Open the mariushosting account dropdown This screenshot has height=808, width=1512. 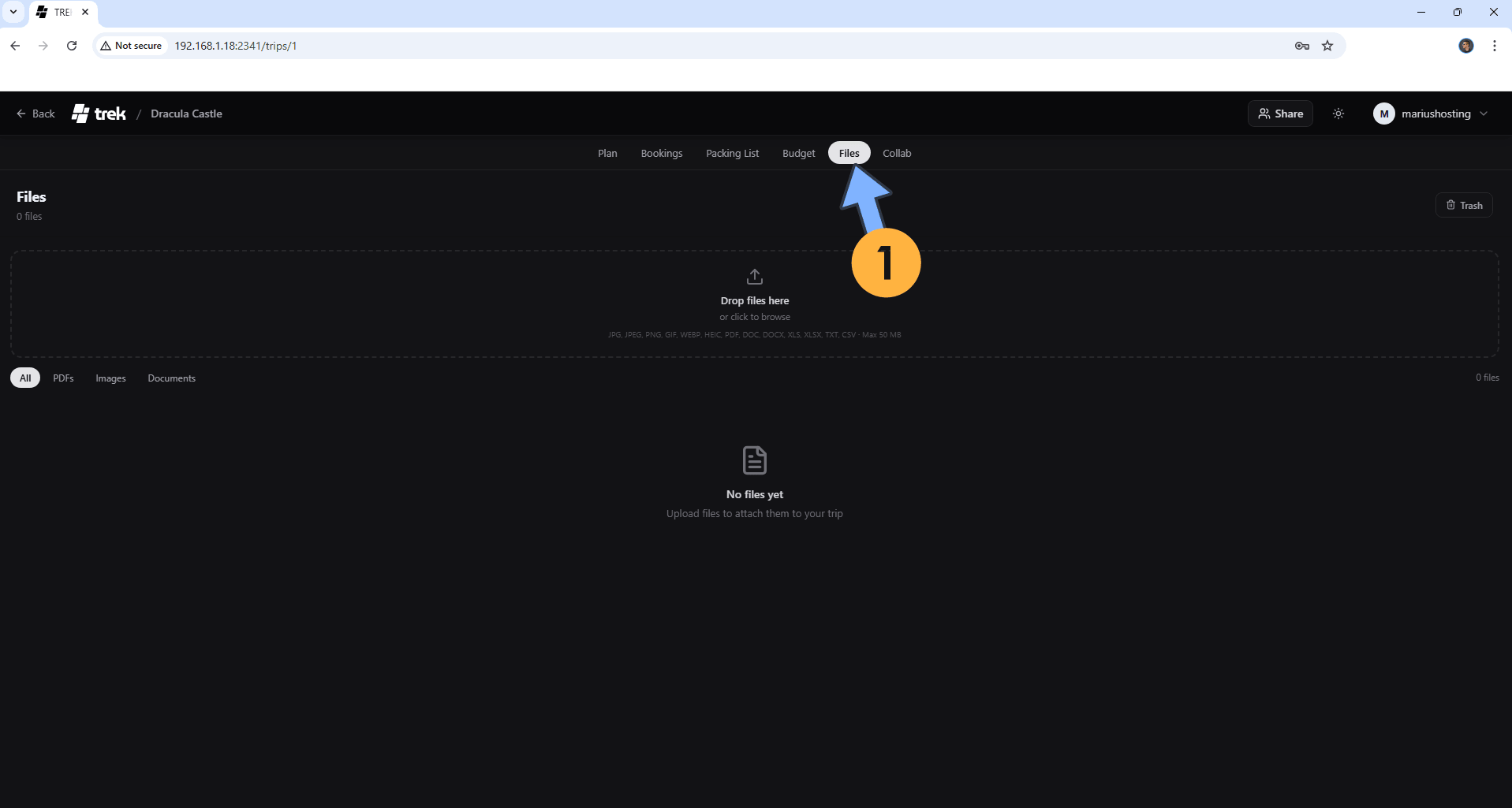[1431, 114]
